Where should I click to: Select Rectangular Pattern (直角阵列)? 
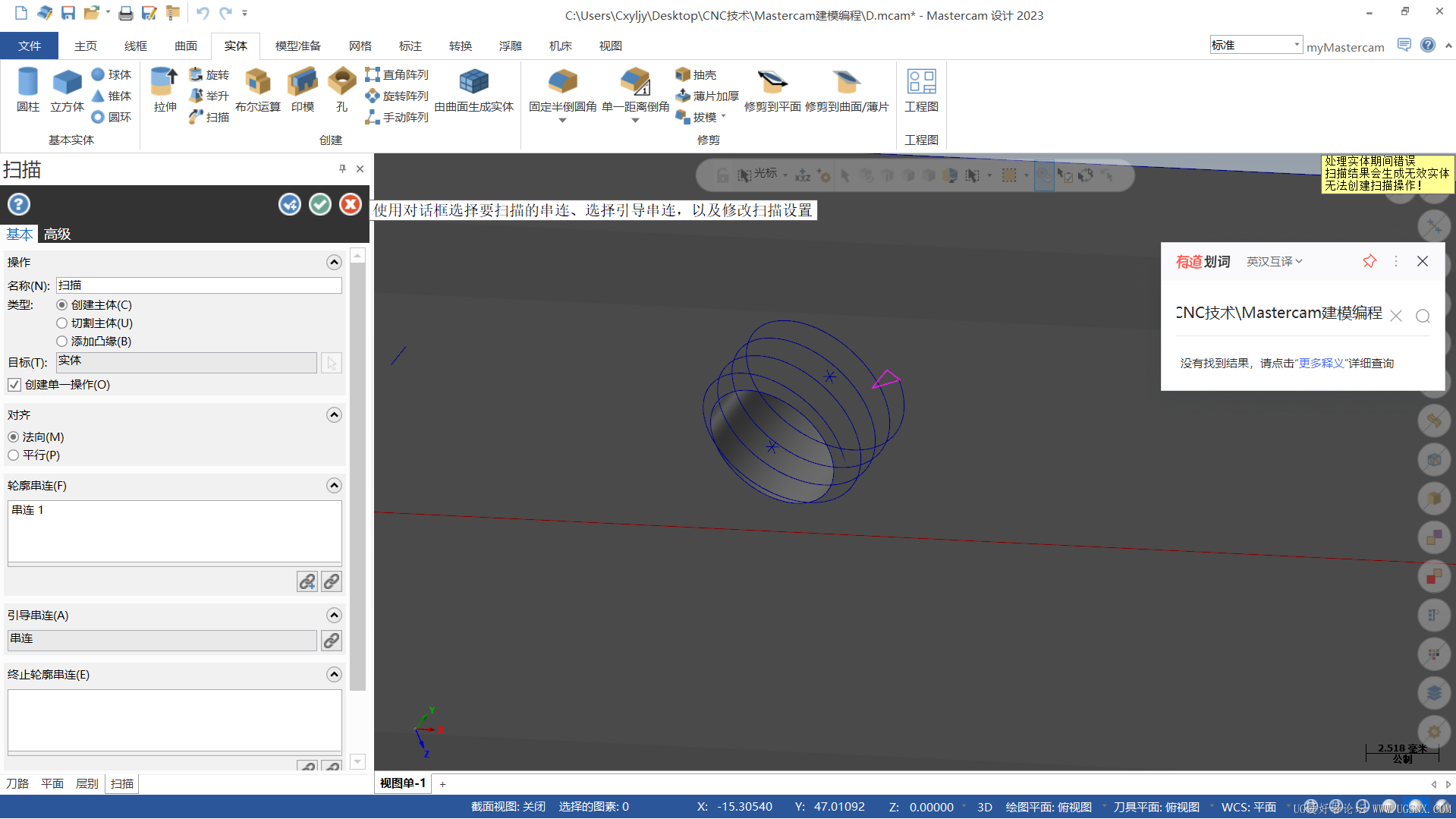pyautogui.click(x=397, y=74)
